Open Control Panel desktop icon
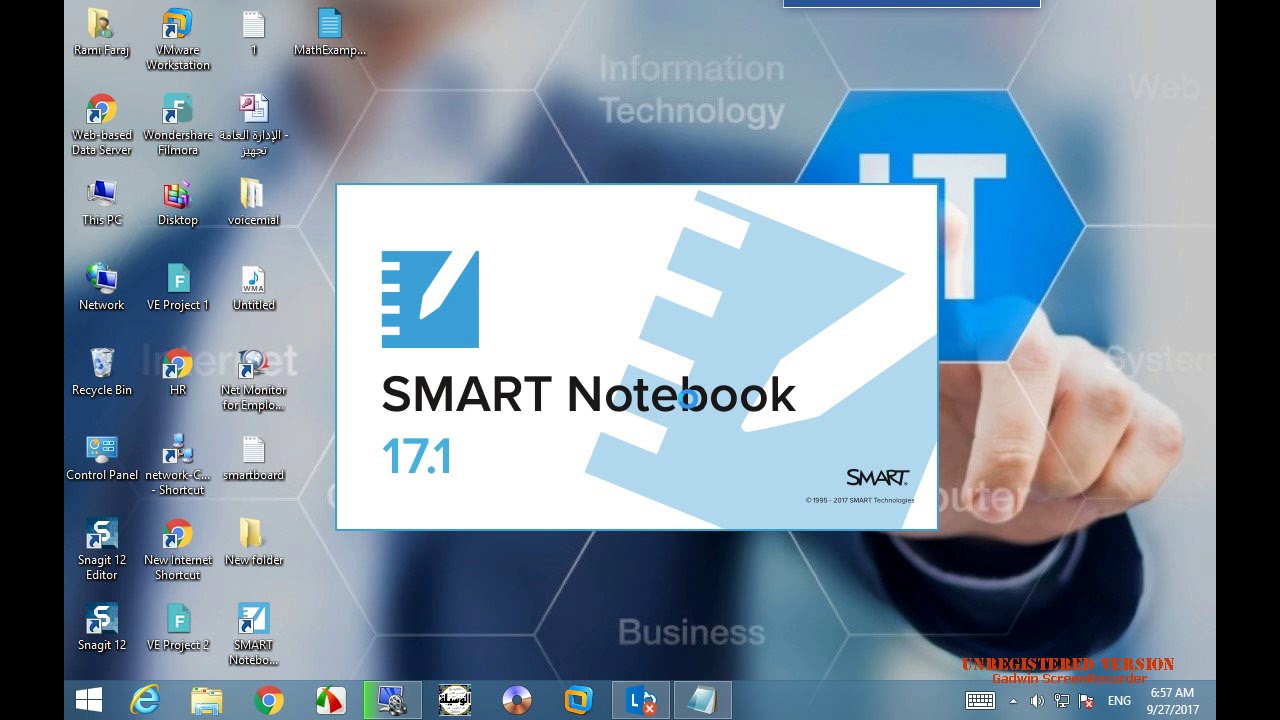 click(101, 458)
